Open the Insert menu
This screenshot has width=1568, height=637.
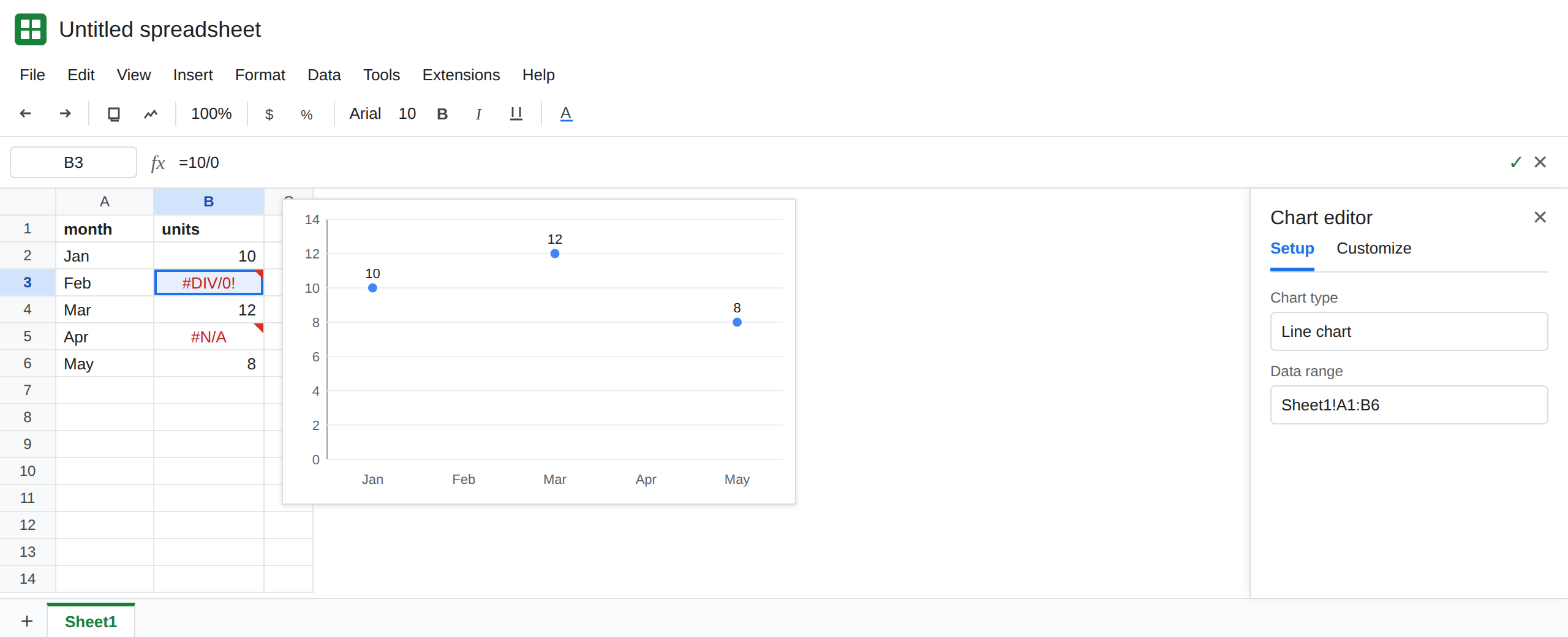[x=193, y=75]
